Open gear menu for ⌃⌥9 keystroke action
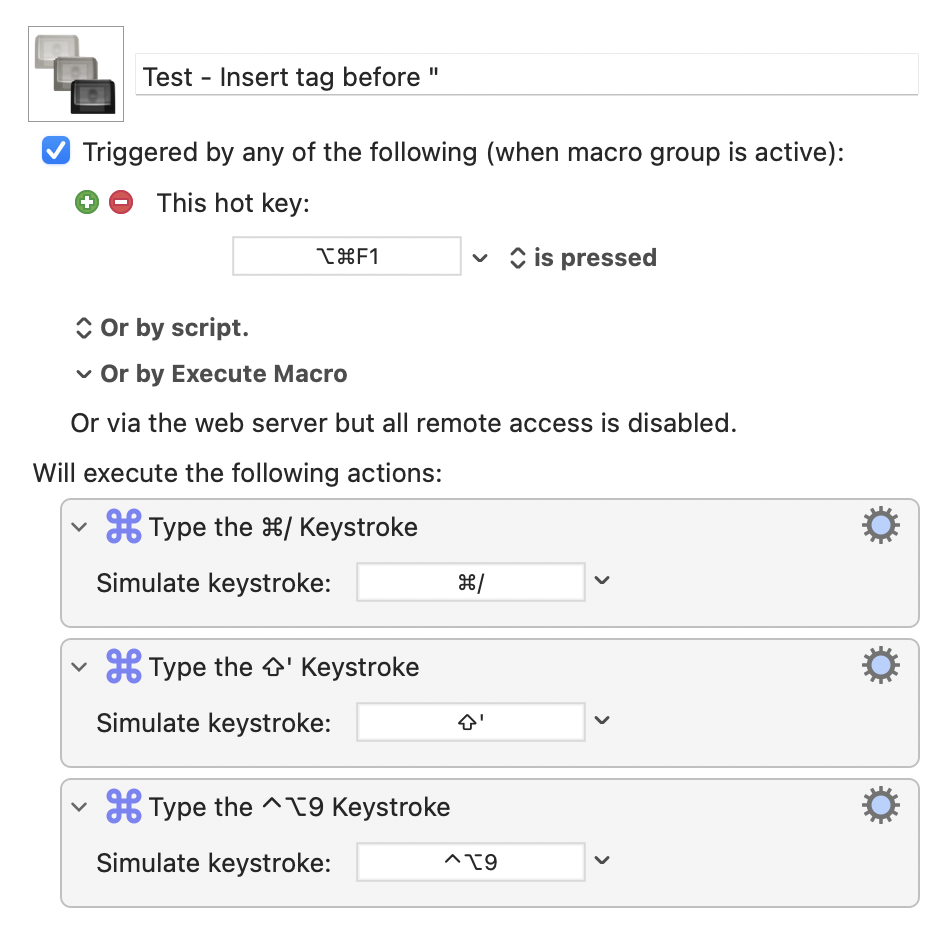This screenshot has height=928, width=948. [880, 805]
